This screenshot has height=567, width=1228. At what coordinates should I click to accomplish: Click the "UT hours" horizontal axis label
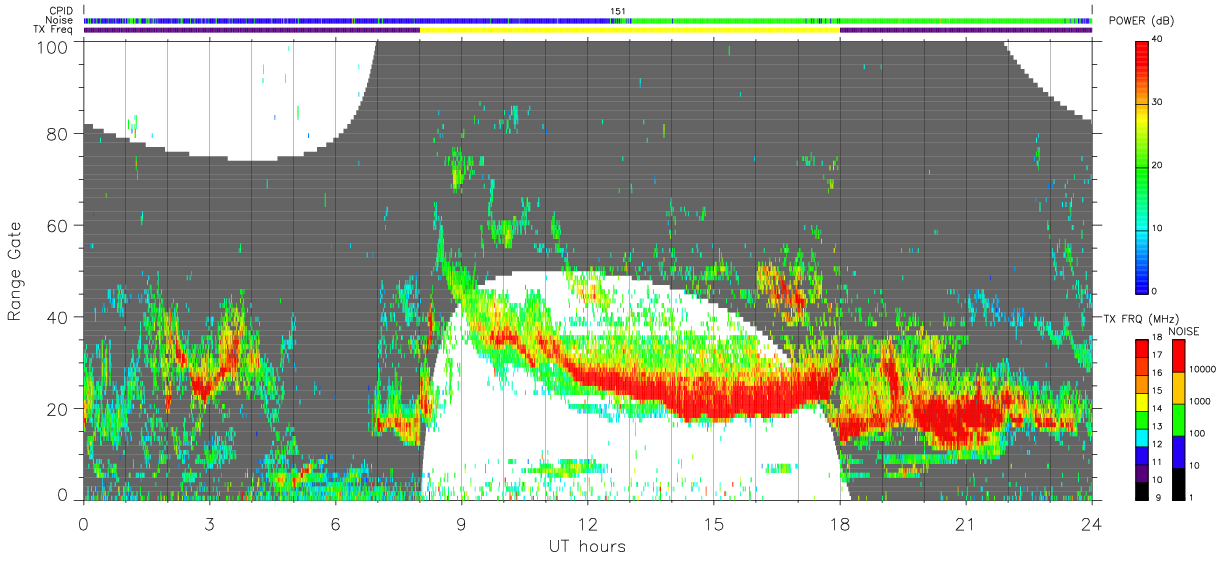click(x=586, y=546)
